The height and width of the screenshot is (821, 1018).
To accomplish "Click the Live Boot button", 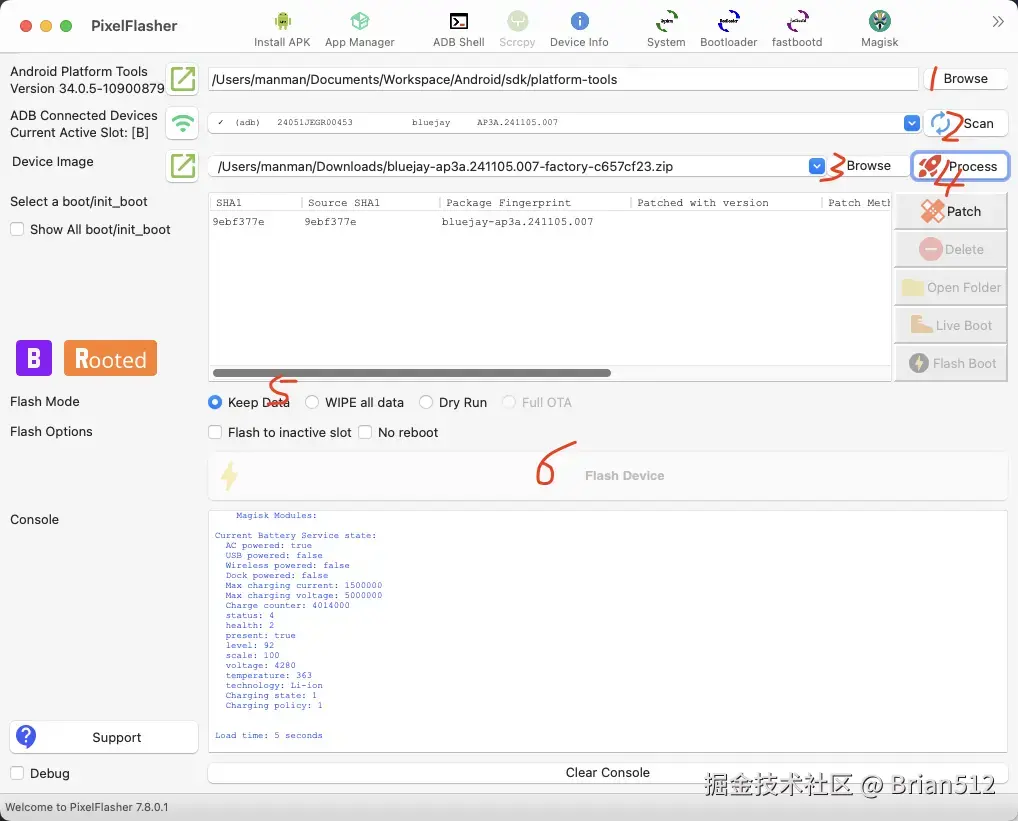I will pyautogui.click(x=950, y=325).
